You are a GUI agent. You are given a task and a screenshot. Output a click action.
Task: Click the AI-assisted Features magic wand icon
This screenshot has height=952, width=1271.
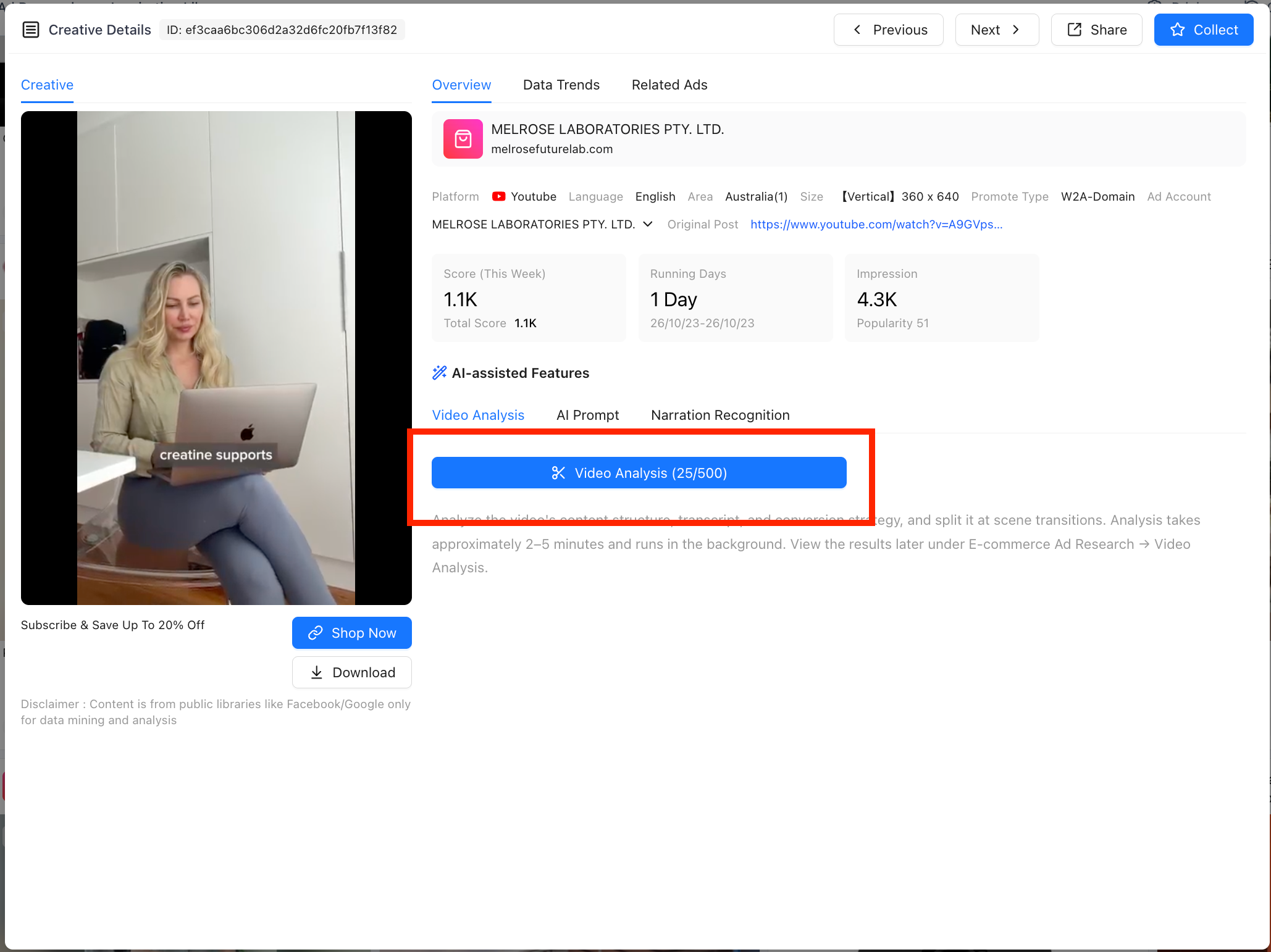[x=440, y=372]
